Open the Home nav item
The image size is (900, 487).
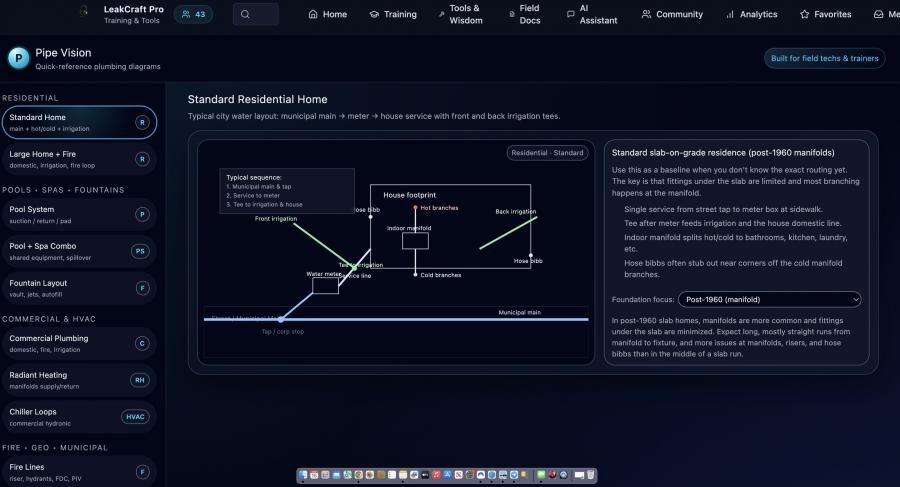click(x=327, y=14)
